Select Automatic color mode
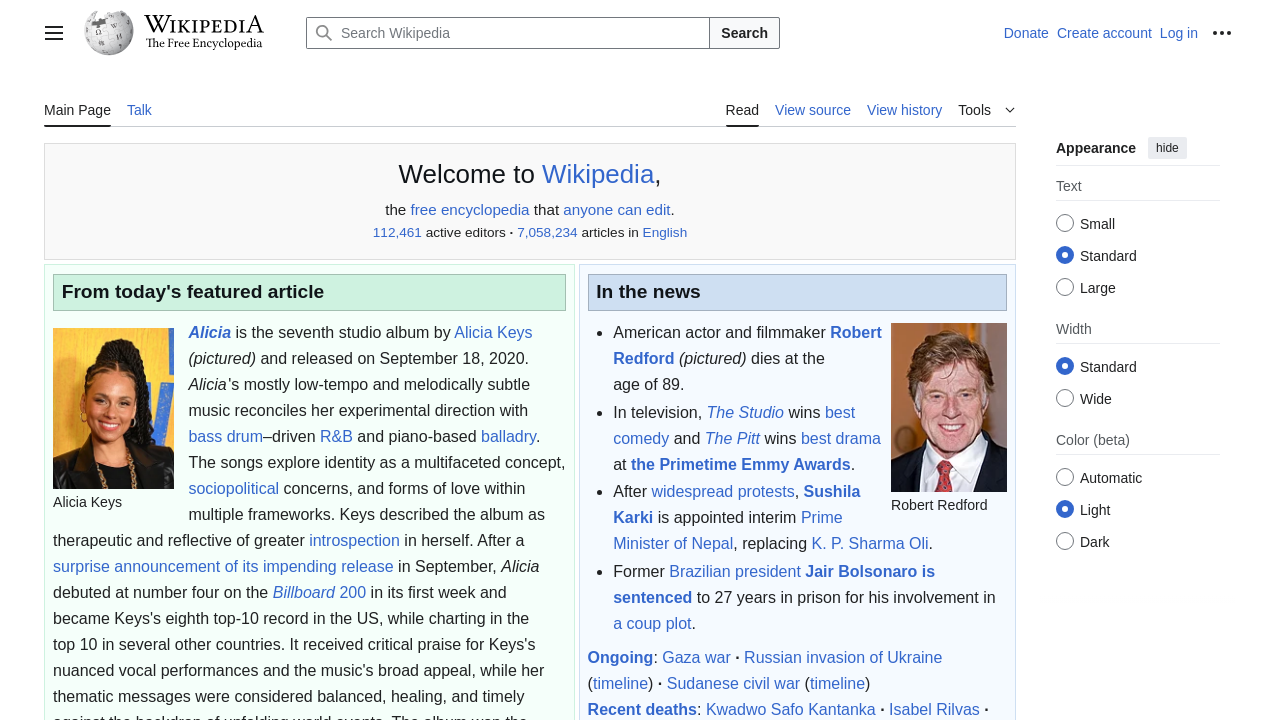This screenshot has height=720, width=1280. pos(1065,477)
